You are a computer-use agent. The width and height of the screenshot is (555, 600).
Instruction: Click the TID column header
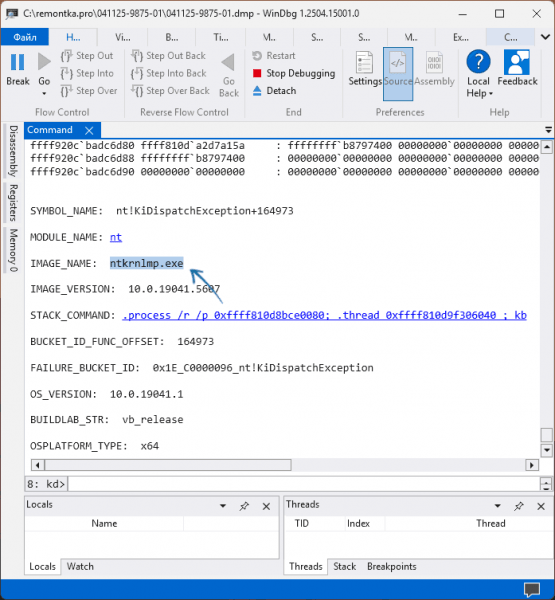[302, 523]
